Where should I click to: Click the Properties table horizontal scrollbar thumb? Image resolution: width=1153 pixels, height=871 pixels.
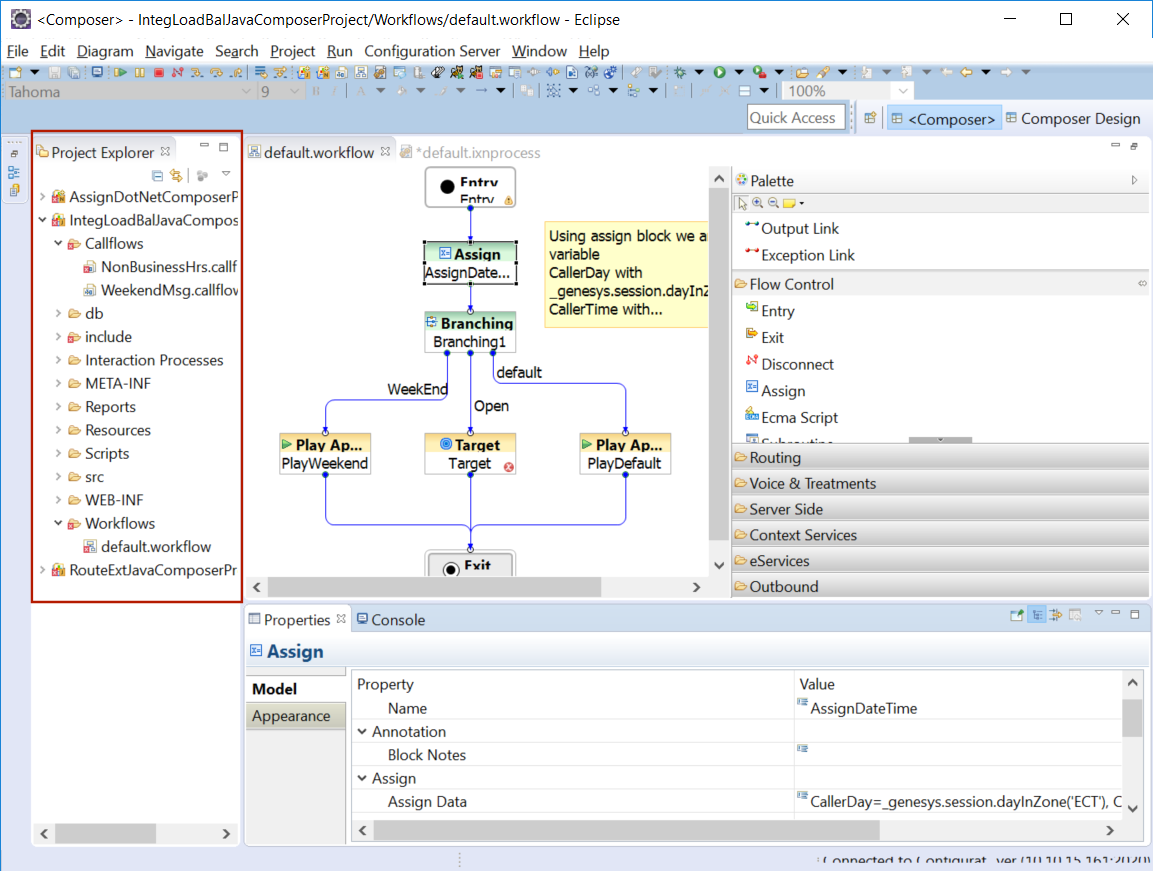[627, 830]
